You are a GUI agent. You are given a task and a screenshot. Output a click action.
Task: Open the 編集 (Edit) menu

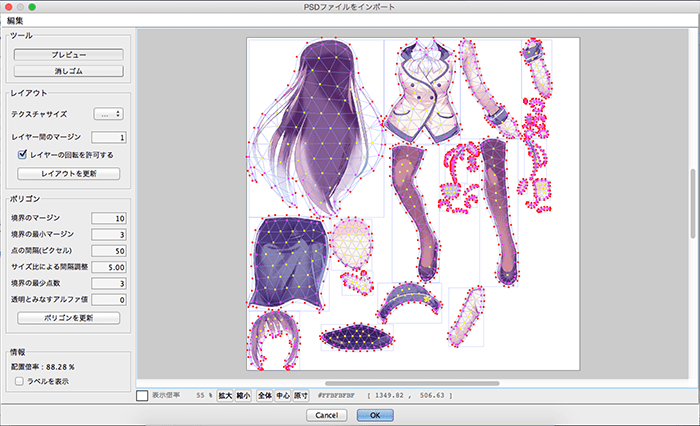16,20
